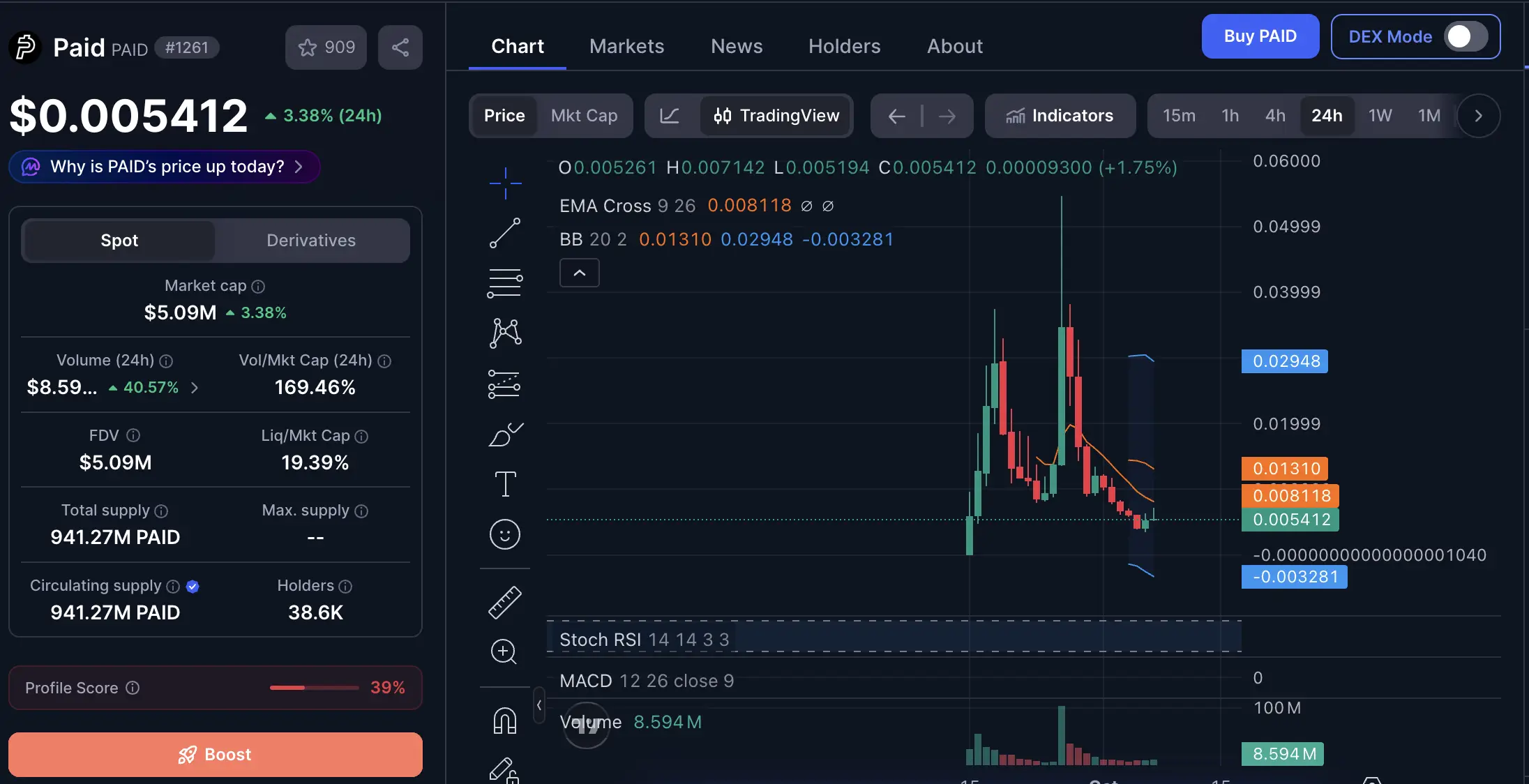Open the About tab
Screen dimensions: 1529x784
pos(955,46)
